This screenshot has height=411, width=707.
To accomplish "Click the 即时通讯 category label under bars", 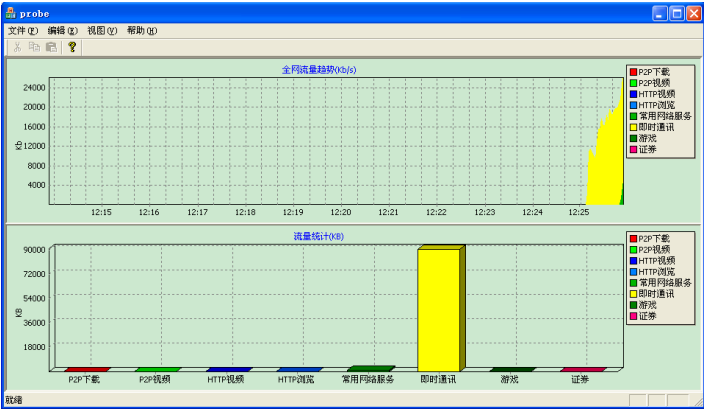I will (438, 379).
